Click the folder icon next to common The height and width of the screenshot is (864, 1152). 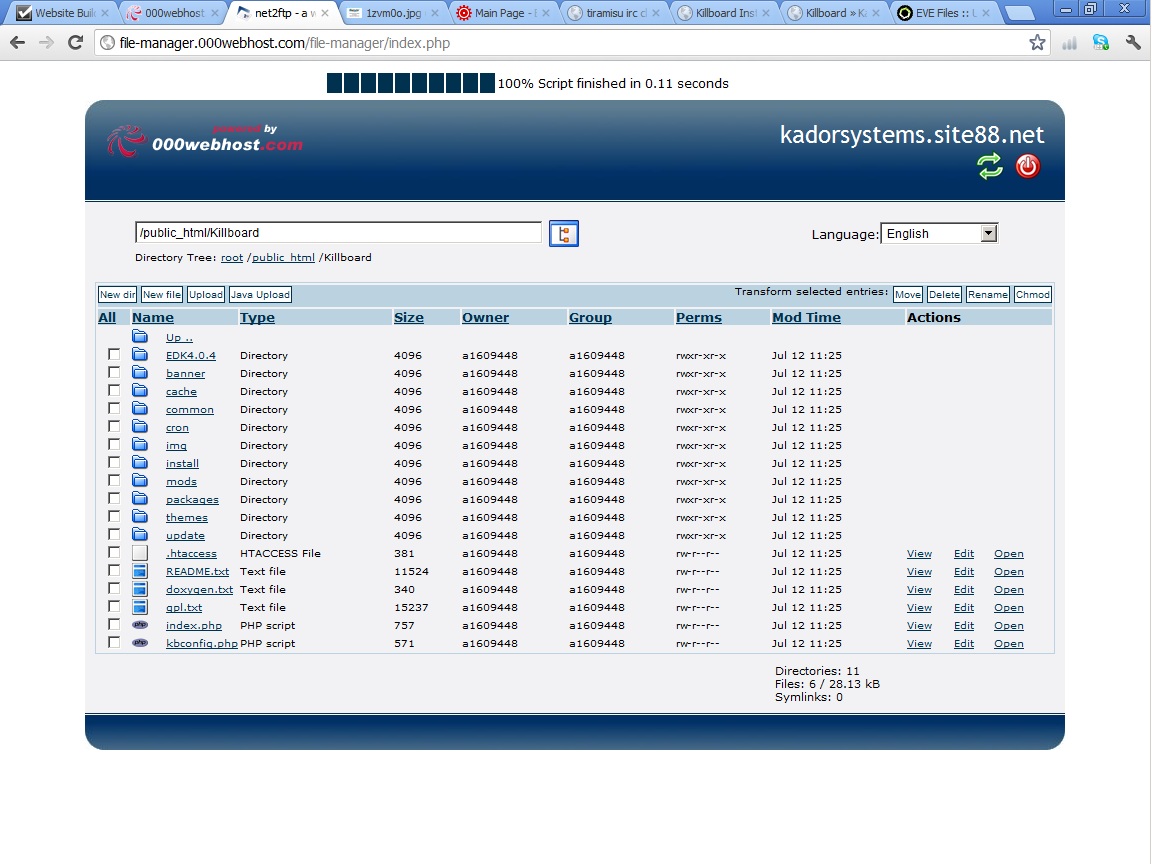(x=140, y=408)
